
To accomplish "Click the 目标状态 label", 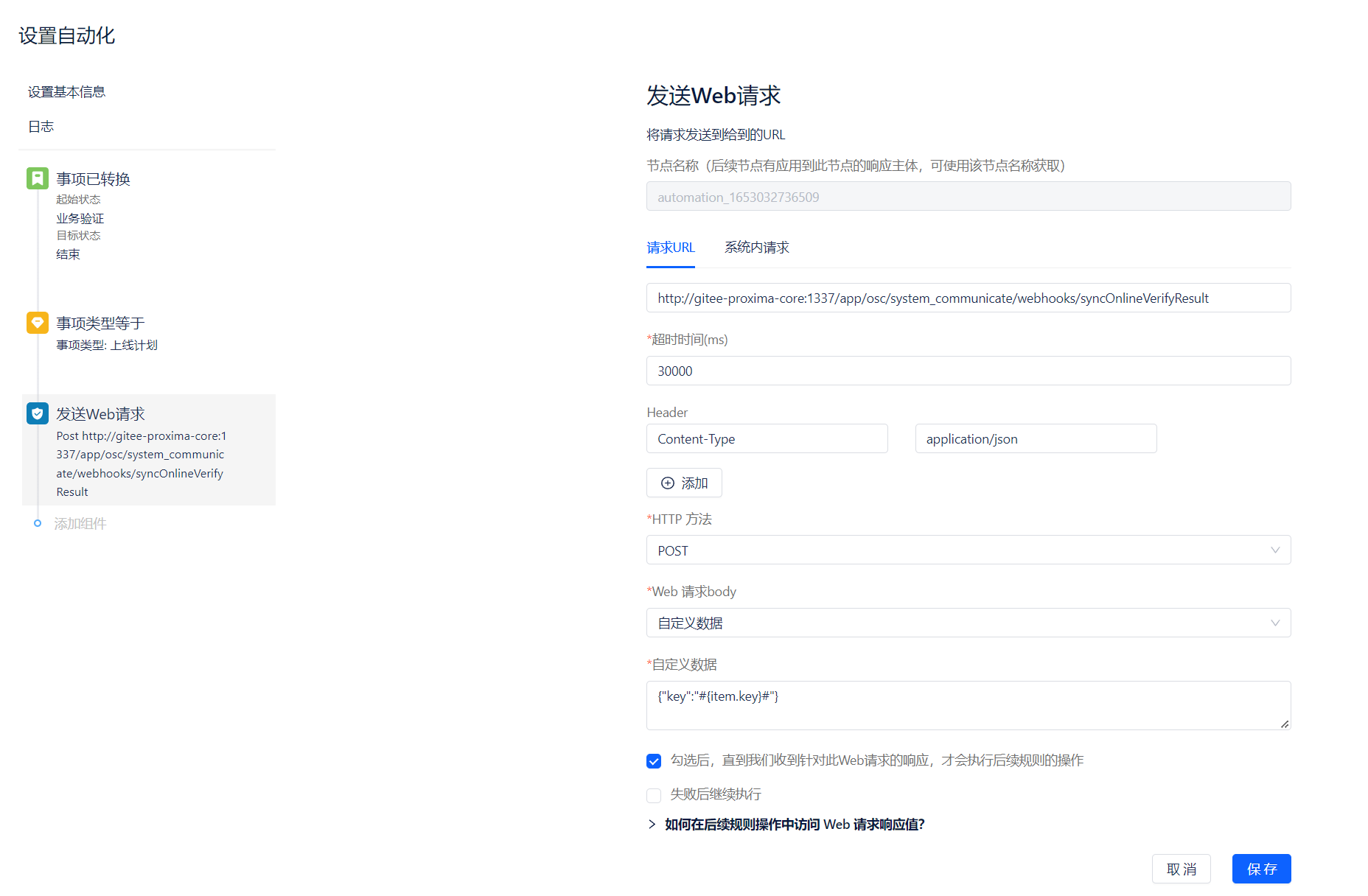I will pos(78,236).
